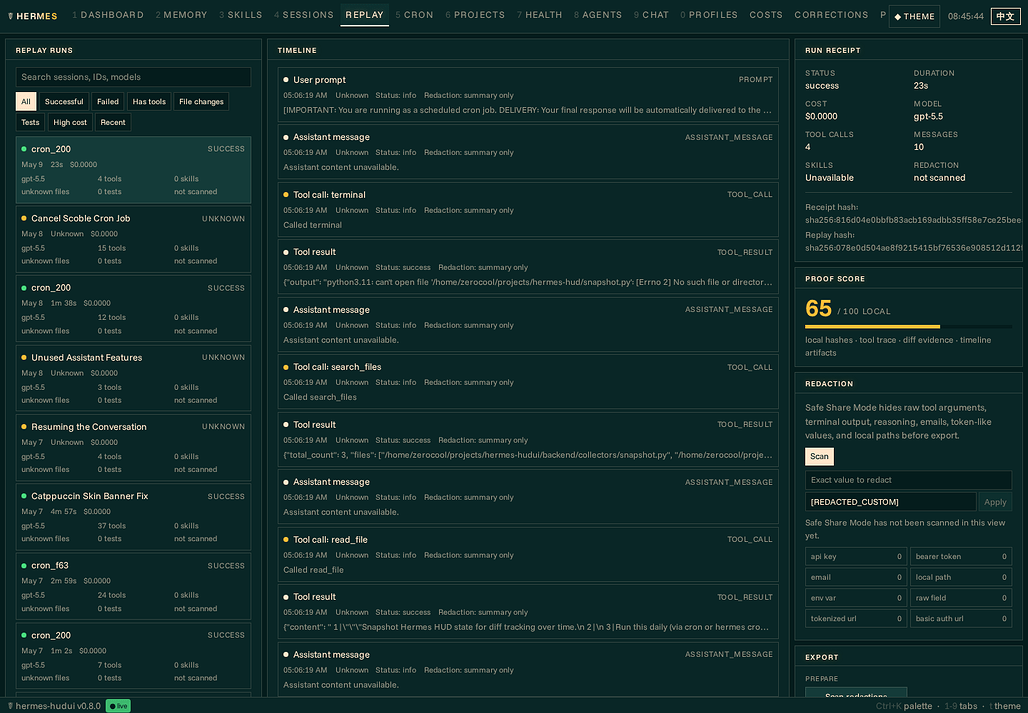Image resolution: width=1028 pixels, height=713 pixels.
Task: Toggle the Failed filter chip
Action: pos(108,102)
